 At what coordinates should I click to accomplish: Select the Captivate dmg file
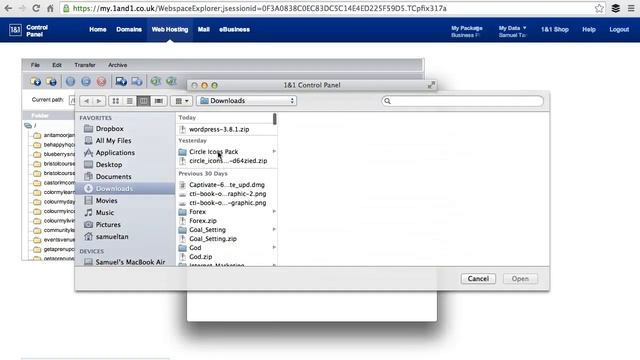[227, 185]
